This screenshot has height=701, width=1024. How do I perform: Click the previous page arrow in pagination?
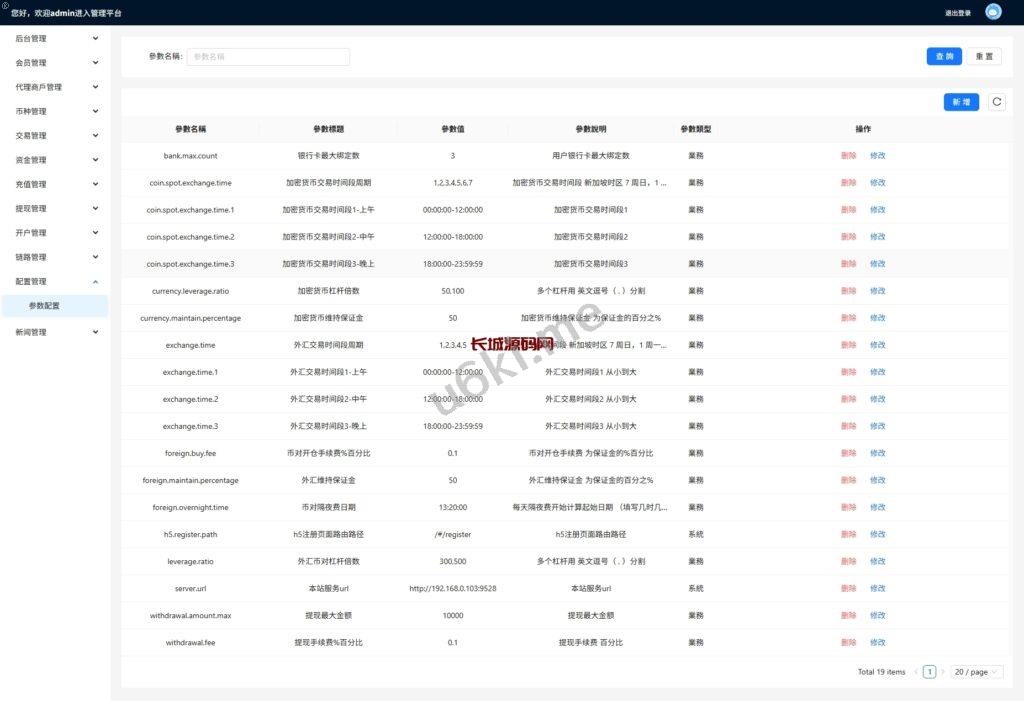(x=916, y=672)
